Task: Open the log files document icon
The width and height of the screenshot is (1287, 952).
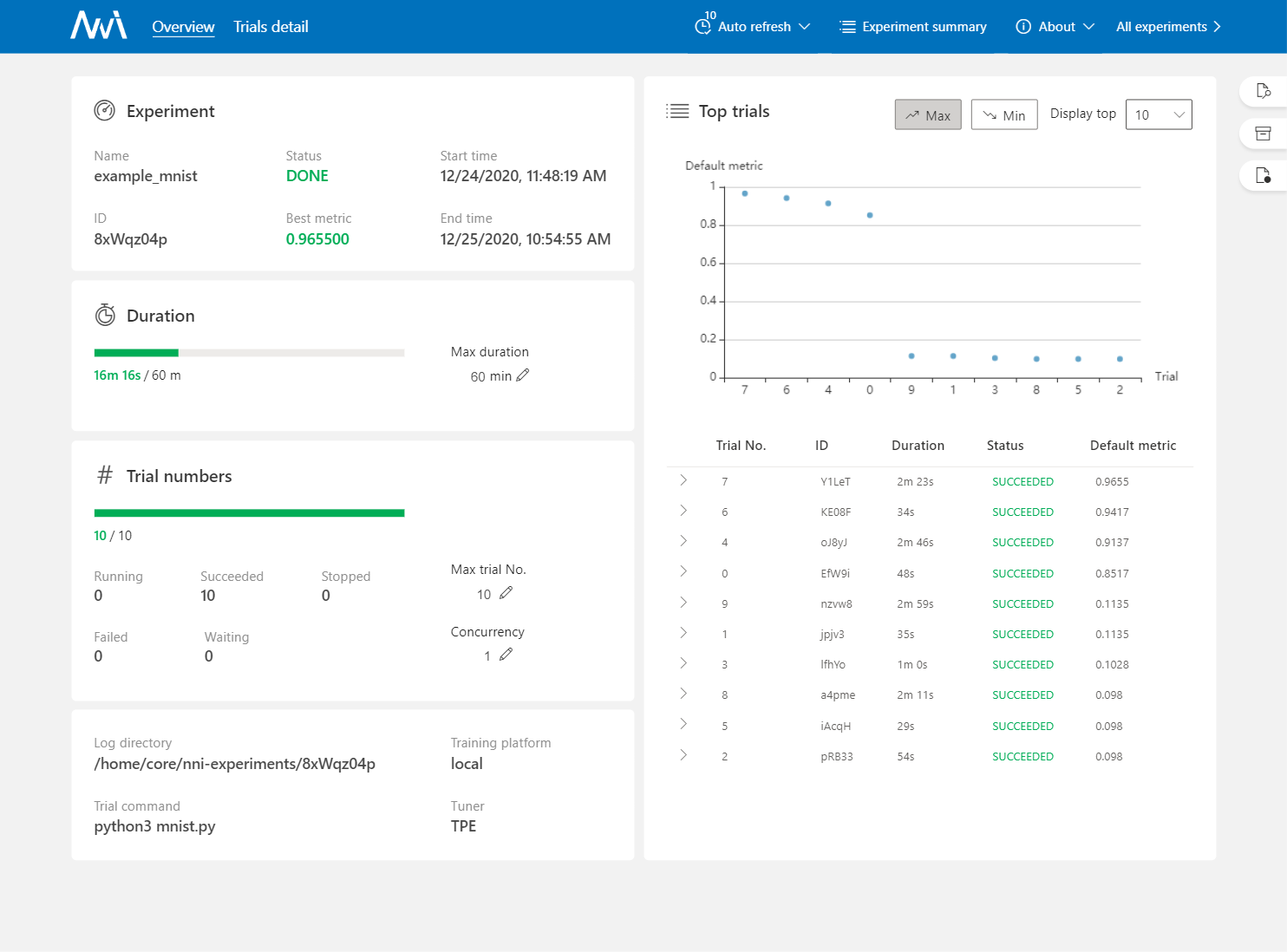Action: click(x=1263, y=176)
